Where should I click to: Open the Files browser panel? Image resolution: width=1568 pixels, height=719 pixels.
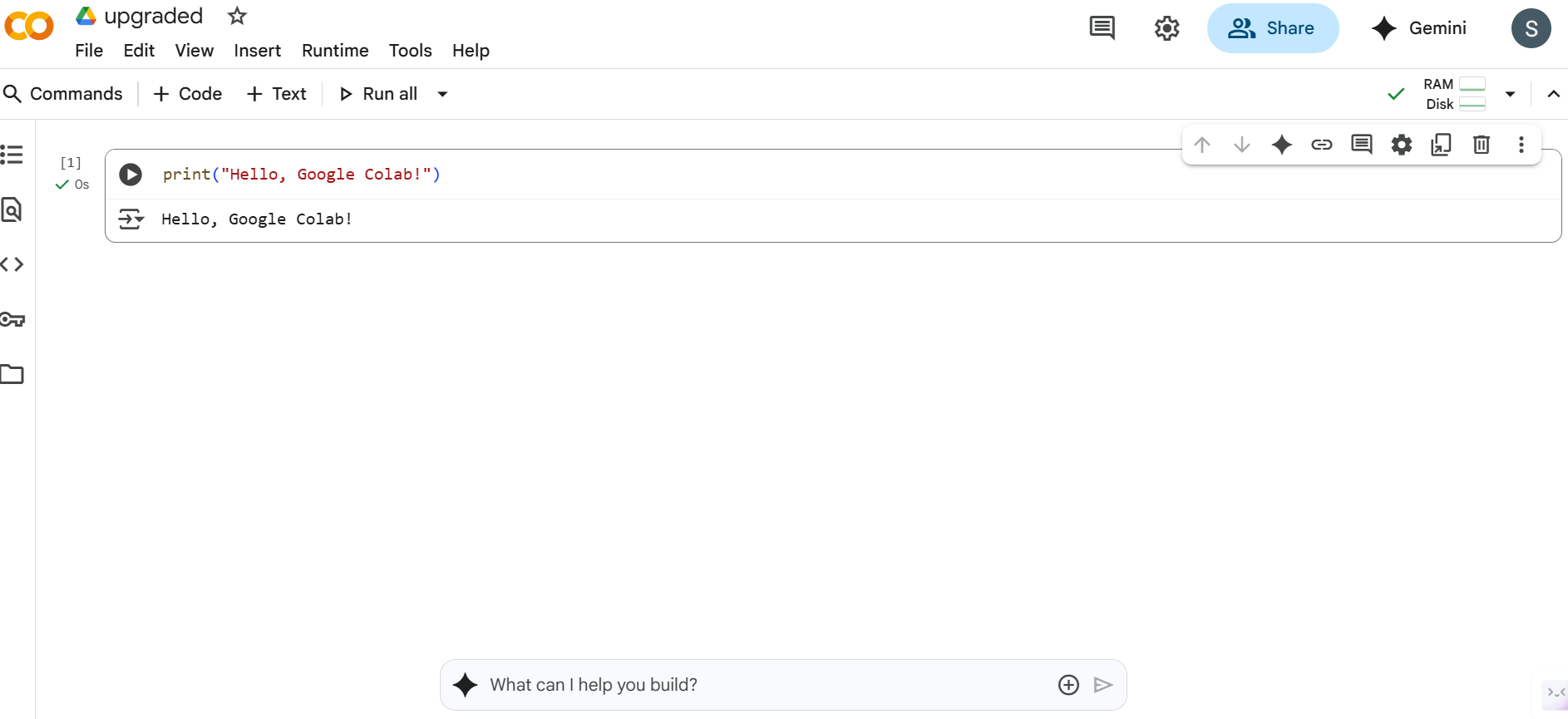12,374
